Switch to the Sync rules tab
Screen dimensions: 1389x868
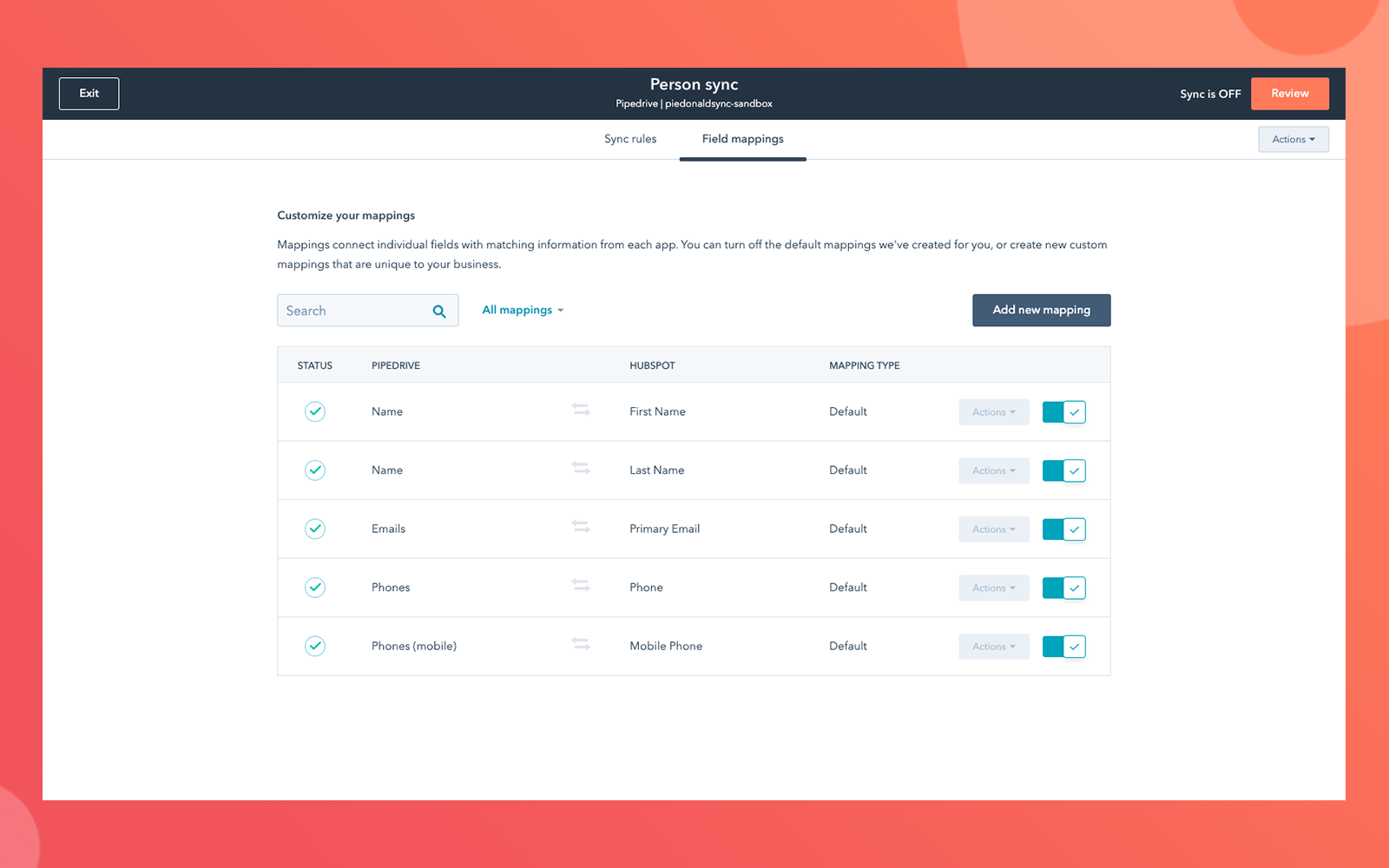coord(630,139)
